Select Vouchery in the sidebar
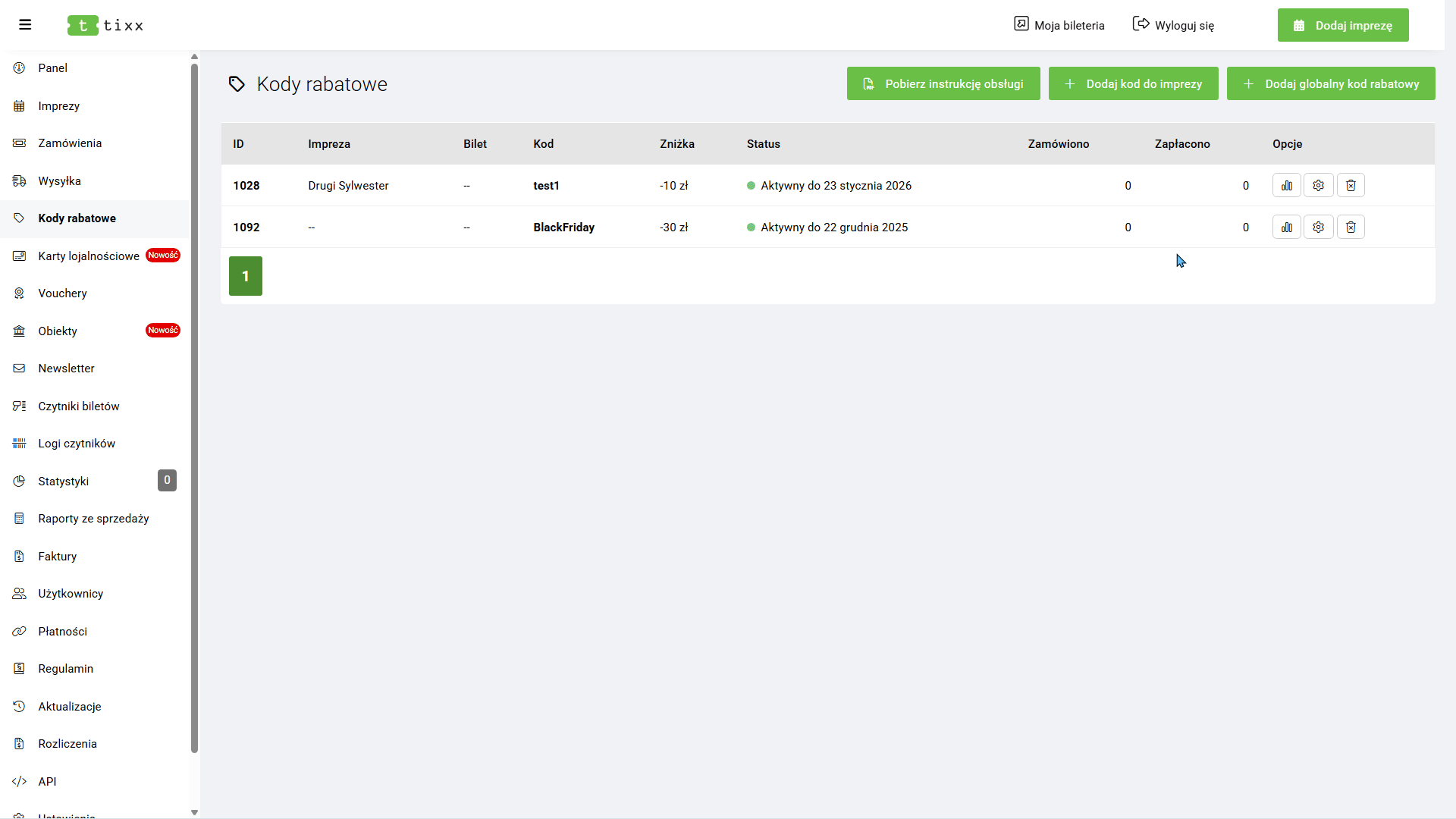This screenshot has width=1456, height=819. [62, 293]
